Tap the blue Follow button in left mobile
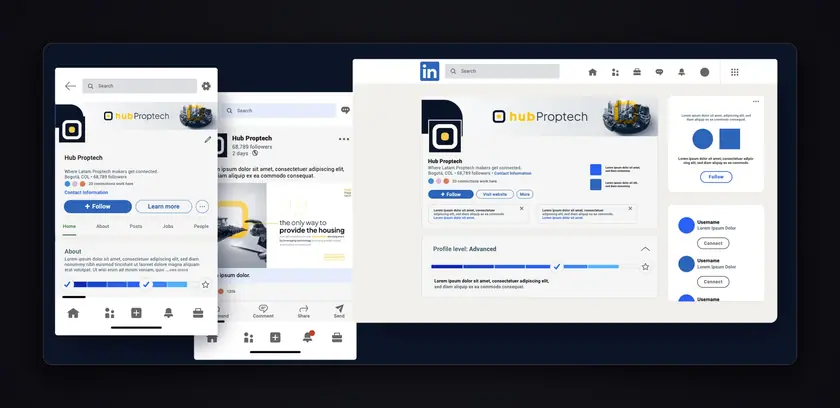Screen dimensions: 840x408 (98, 207)
